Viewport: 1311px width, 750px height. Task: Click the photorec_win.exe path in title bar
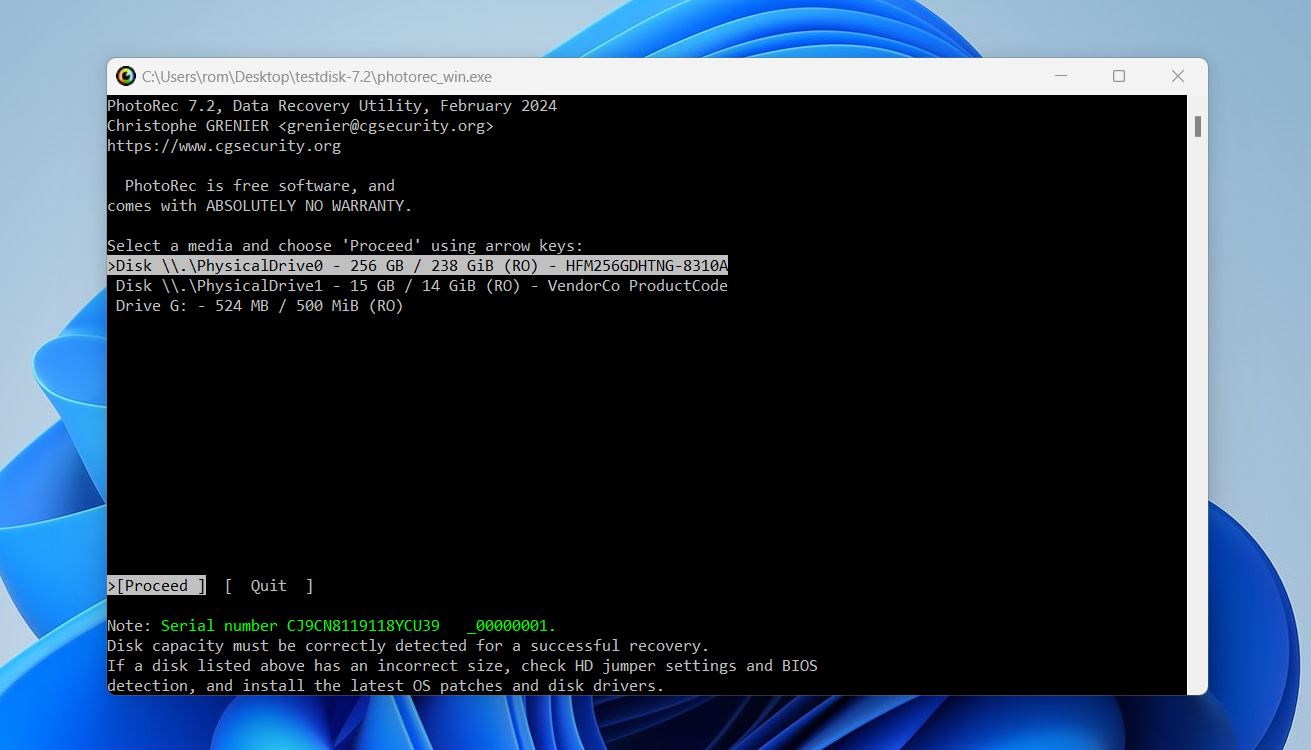pos(317,77)
